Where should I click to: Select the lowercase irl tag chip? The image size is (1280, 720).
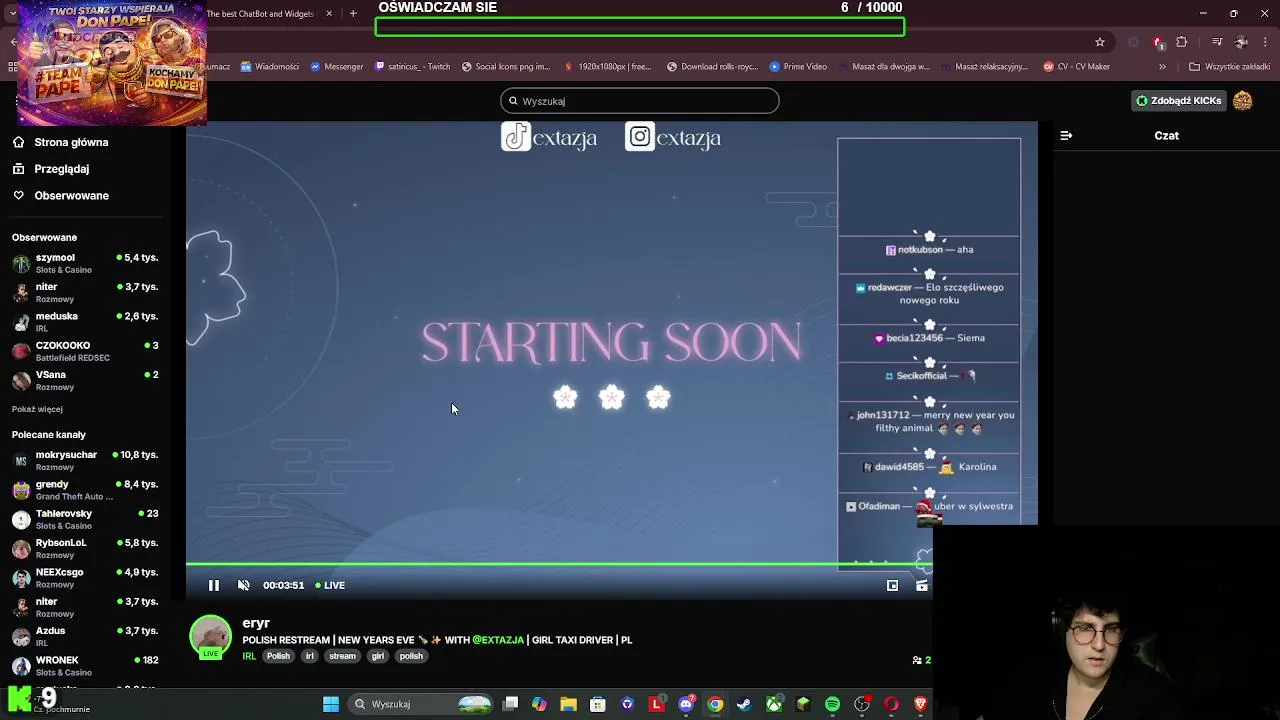tap(309, 656)
